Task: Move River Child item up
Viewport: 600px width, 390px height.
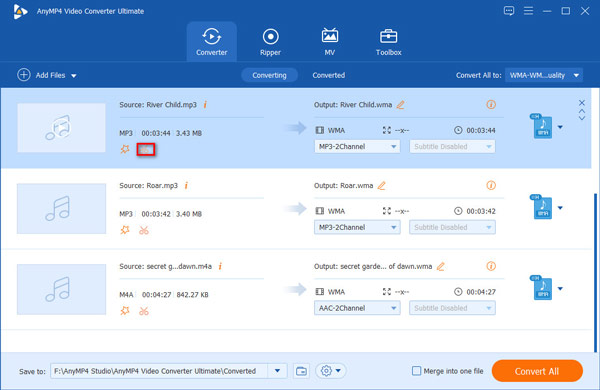Action: (582, 111)
